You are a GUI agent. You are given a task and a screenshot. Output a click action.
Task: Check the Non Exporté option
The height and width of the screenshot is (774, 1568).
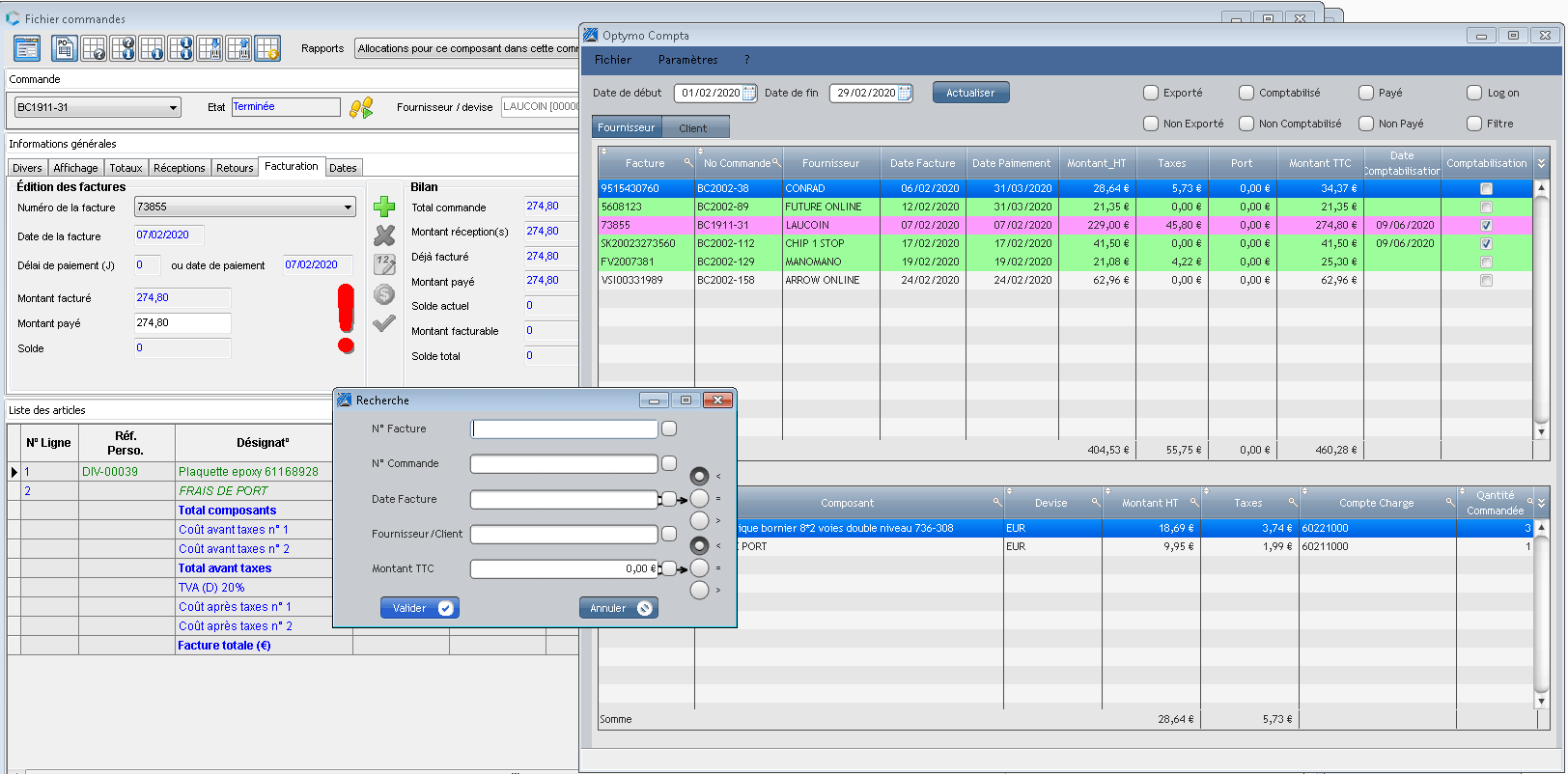pyautogui.click(x=1151, y=124)
